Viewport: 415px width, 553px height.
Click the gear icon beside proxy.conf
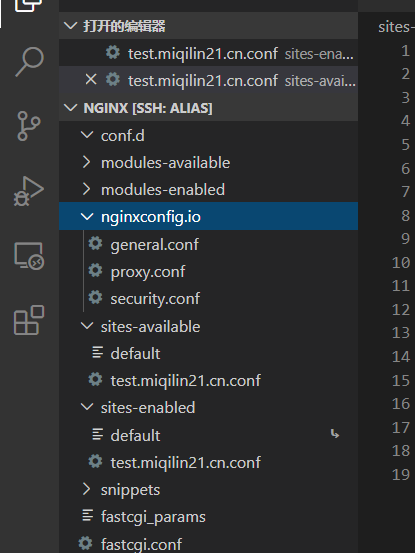pyautogui.click(x=95, y=271)
